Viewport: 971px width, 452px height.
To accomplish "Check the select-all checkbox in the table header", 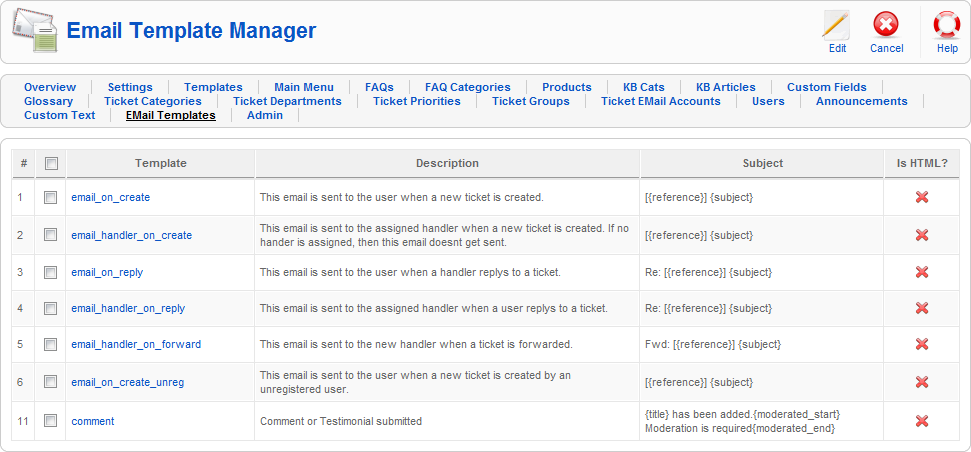I will pos(51,164).
